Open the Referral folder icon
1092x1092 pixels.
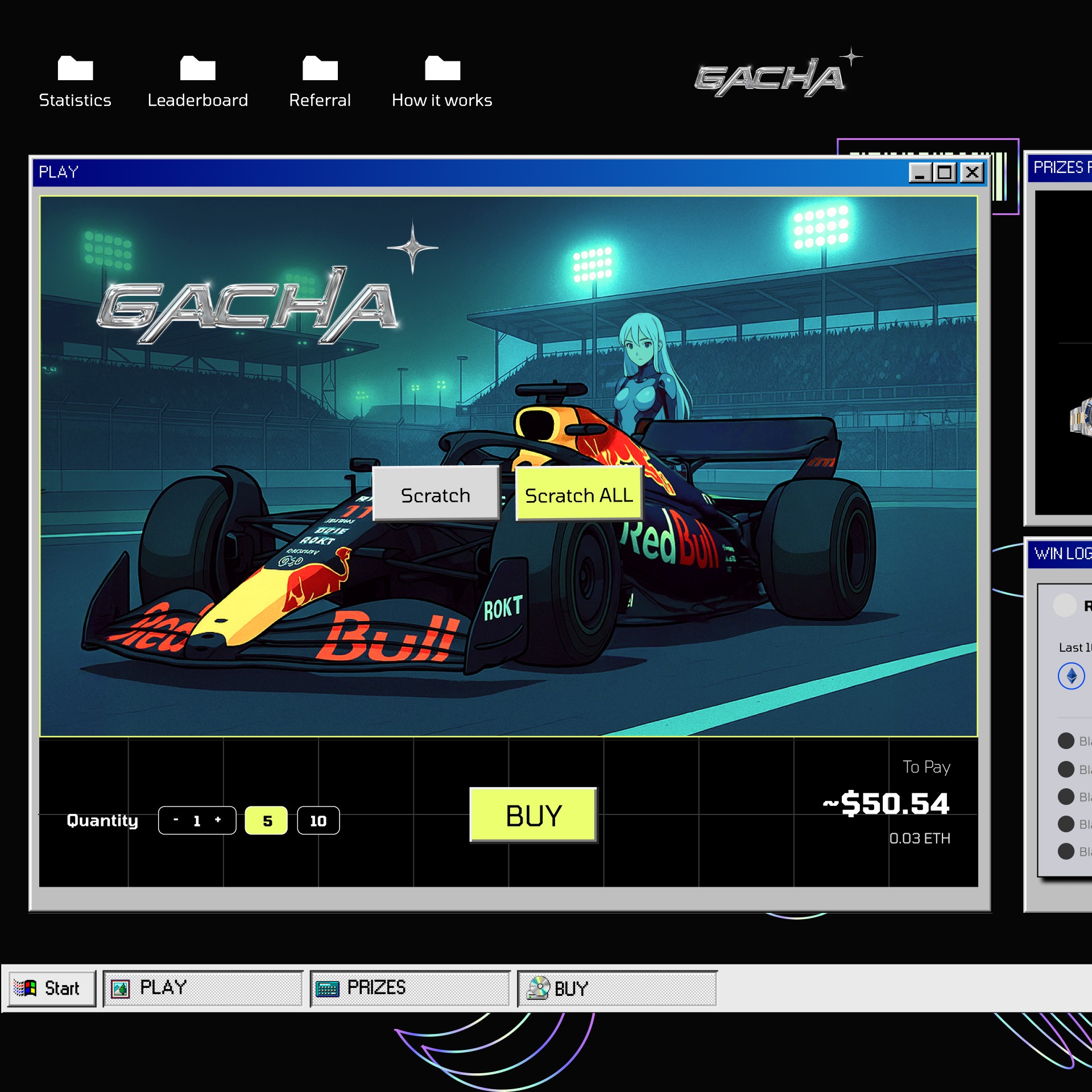(320, 68)
